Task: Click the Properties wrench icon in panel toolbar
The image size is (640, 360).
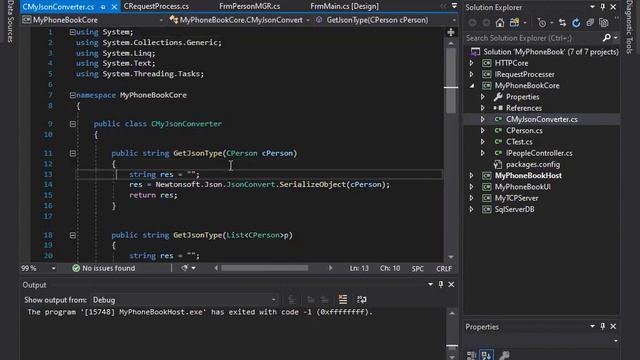Action: (504, 356)
